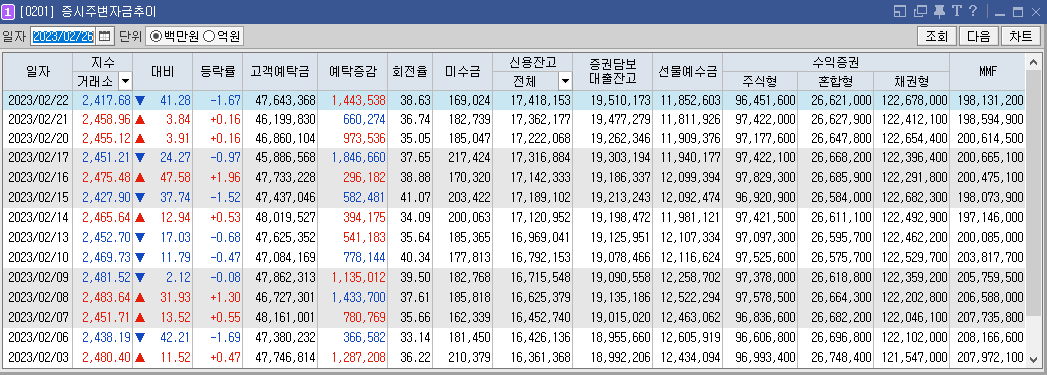Click the scrollbar up arrow of table

pos(1033,62)
